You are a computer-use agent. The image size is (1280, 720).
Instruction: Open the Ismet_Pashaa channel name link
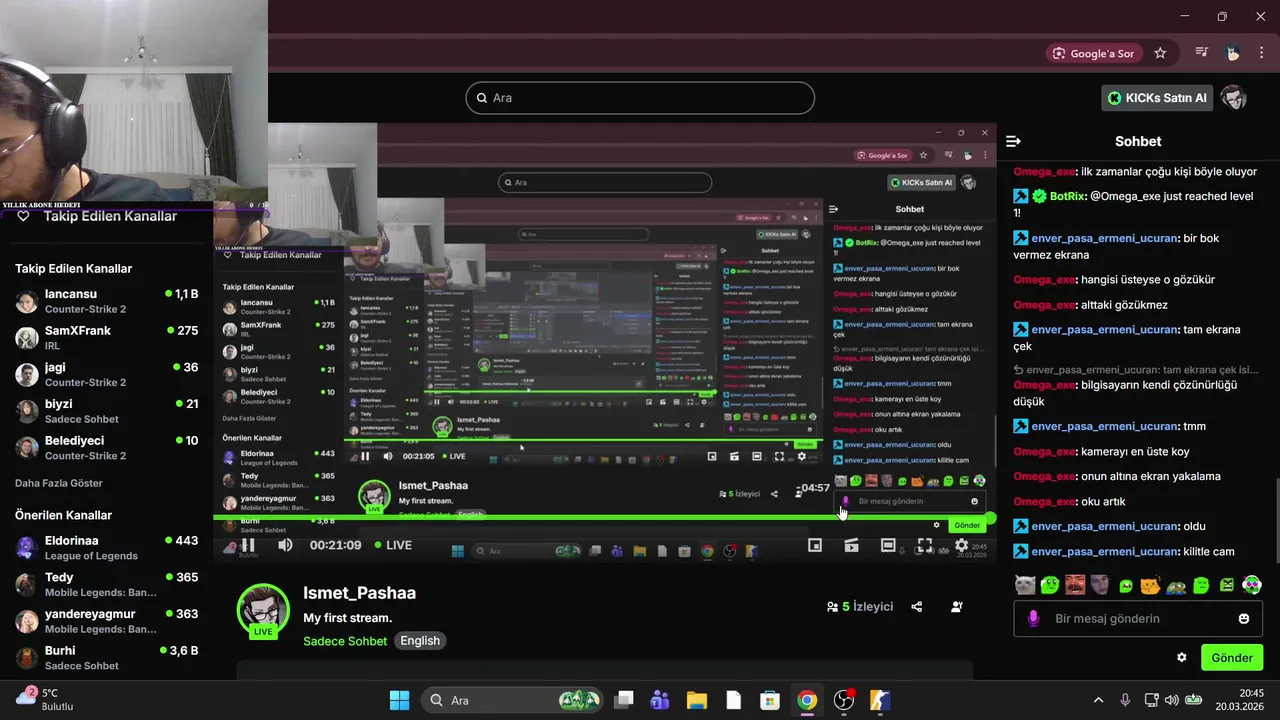point(359,593)
